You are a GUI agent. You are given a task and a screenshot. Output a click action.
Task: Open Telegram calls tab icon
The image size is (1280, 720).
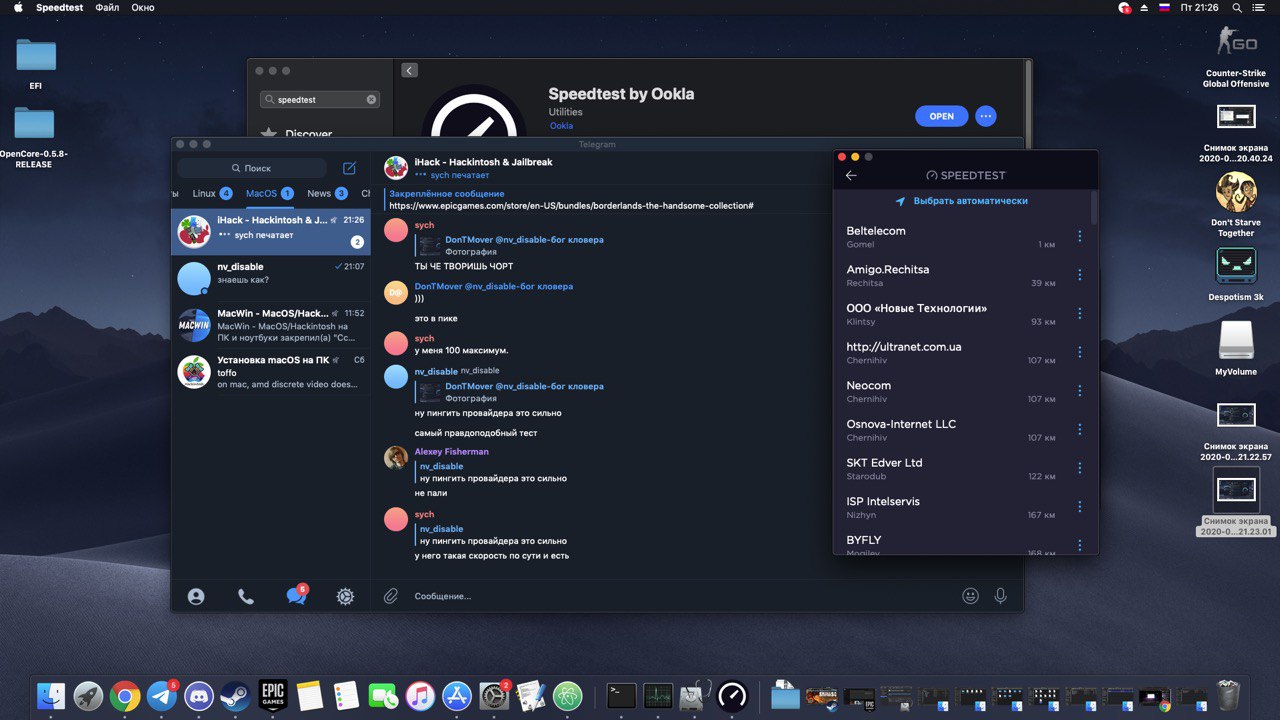point(246,596)
